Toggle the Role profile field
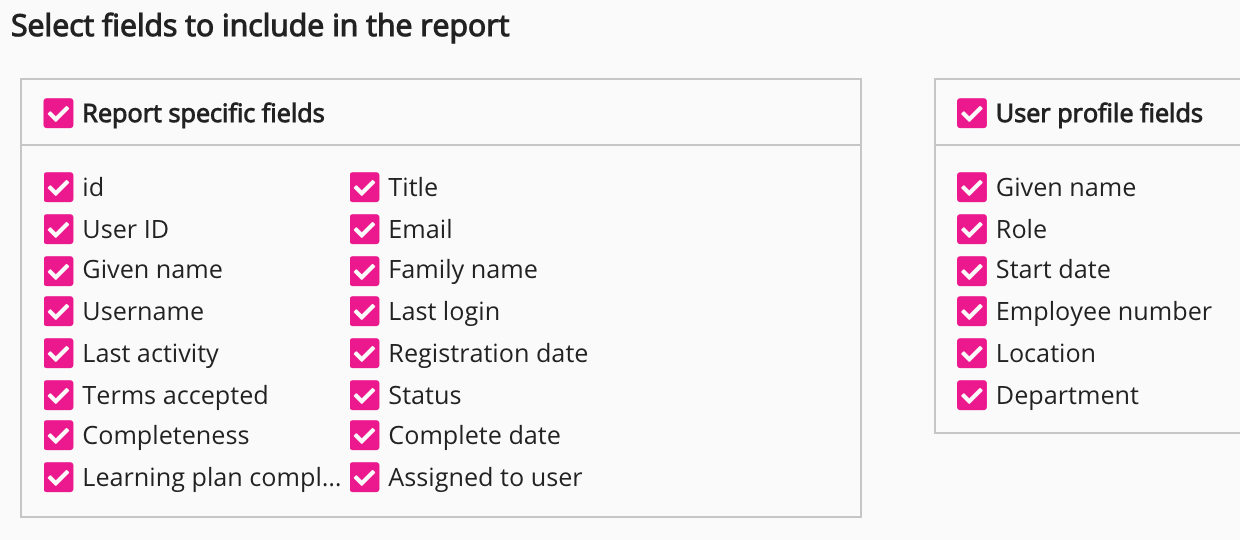Screen dimensions: 1240x540 pyautogui.click(x=972, y=229)
